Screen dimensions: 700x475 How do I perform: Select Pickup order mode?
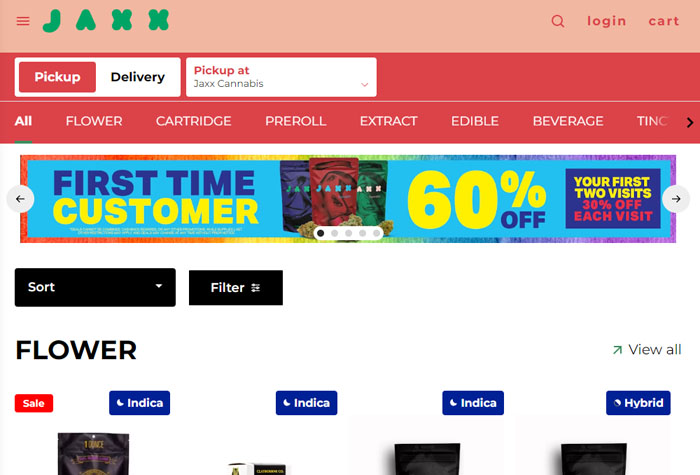(57, 77)
